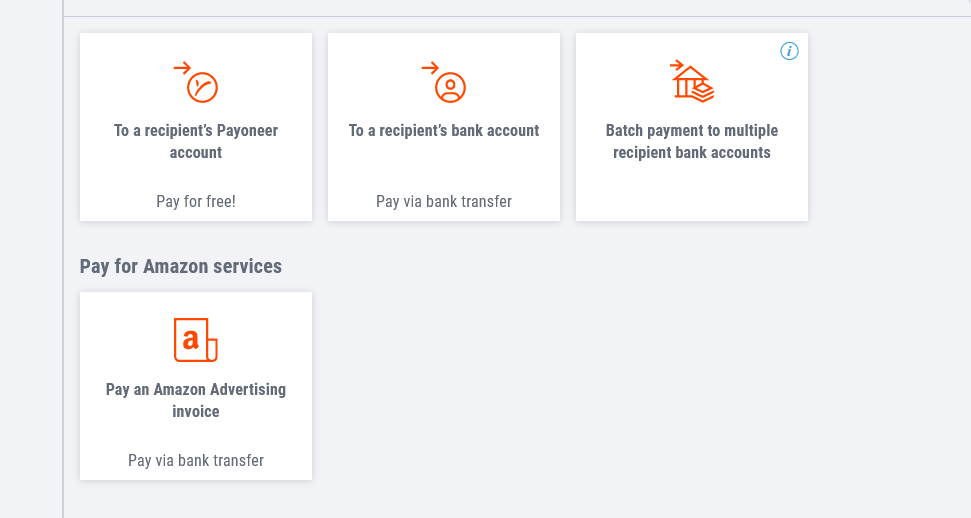Click the letter "a" in Amazon invoice icon
971x518 pixels.
191,338
